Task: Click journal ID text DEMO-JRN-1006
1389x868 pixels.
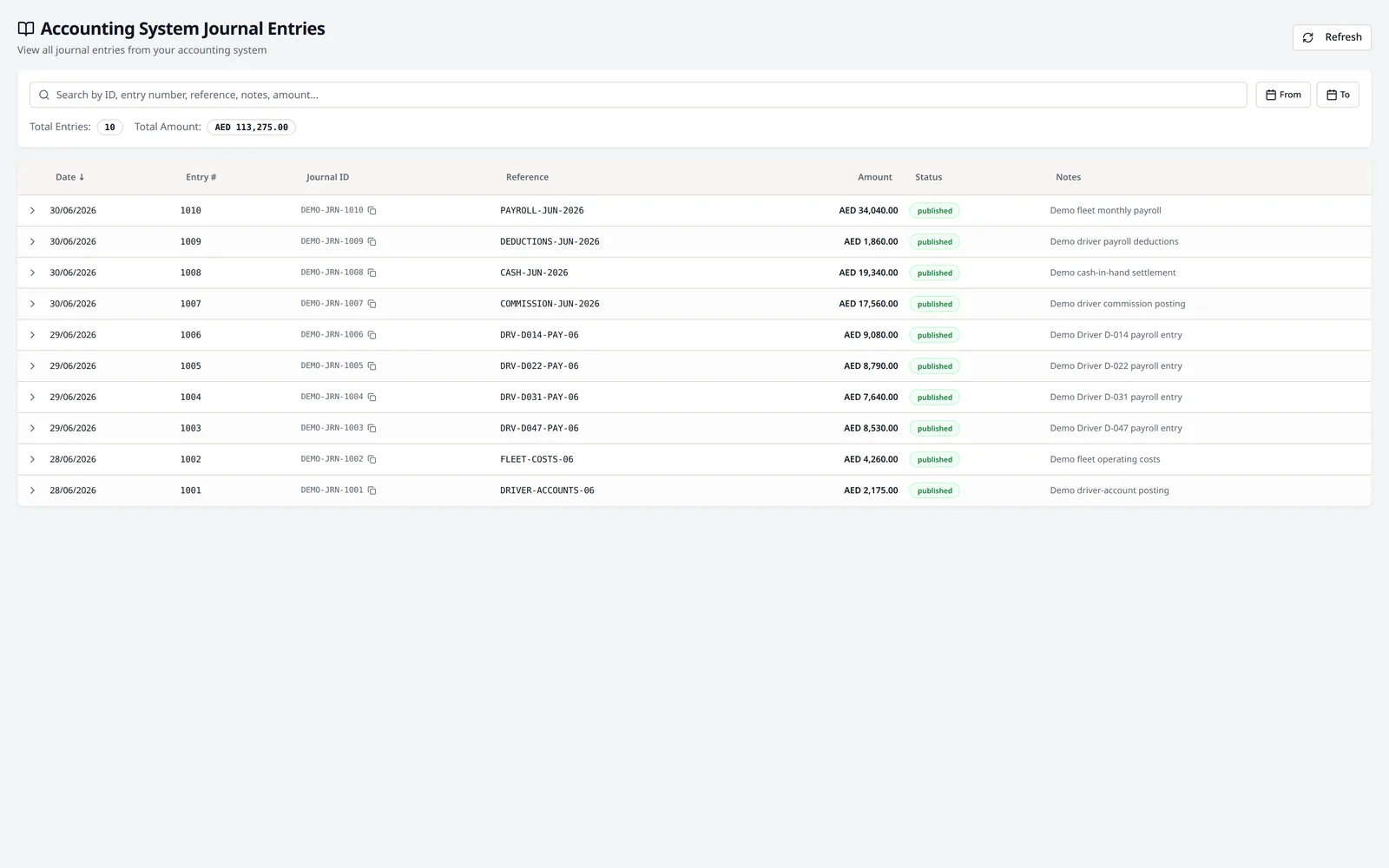Action: tap(332, 335)
